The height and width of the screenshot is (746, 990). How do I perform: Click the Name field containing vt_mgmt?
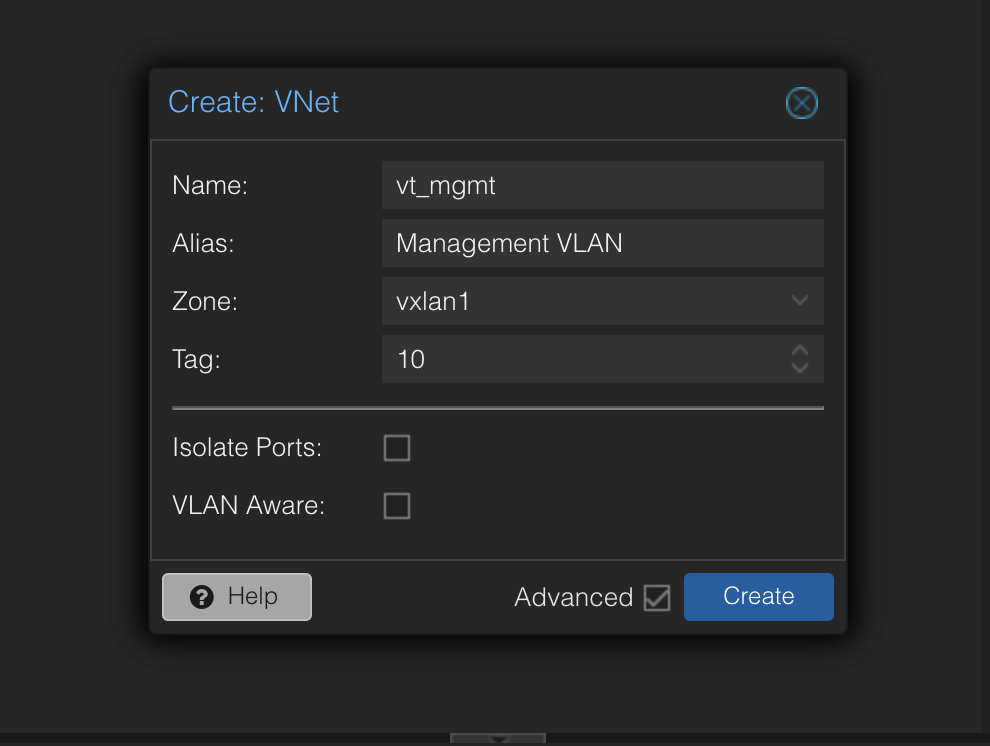(602, 185)
